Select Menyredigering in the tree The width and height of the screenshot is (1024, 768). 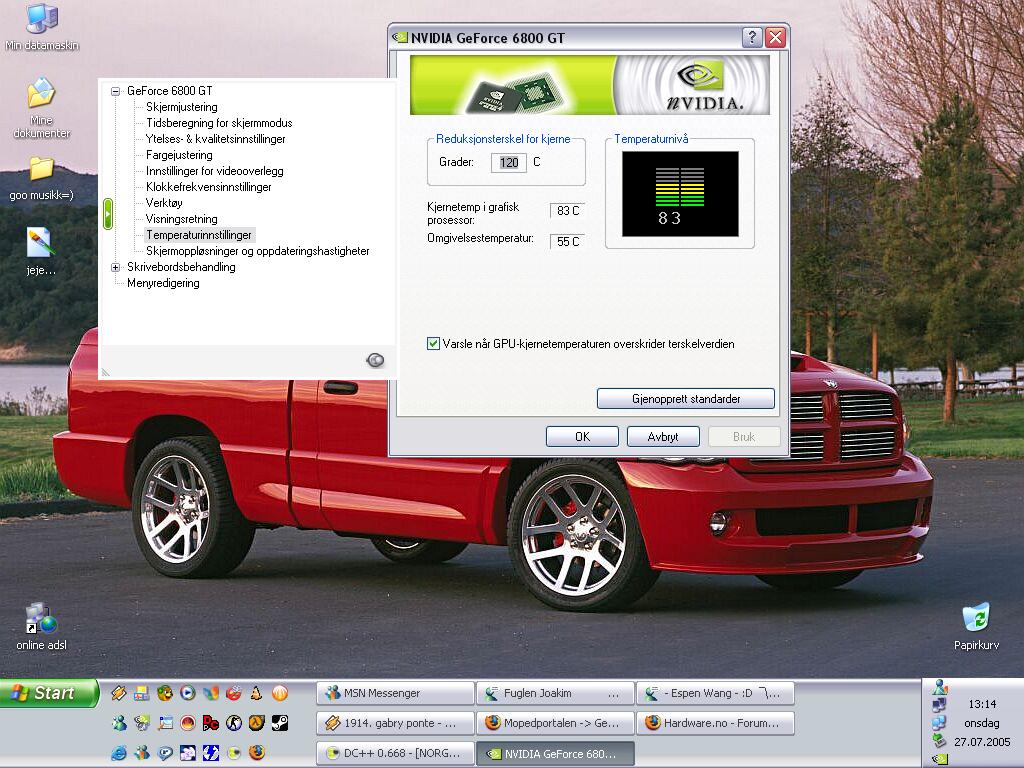click(x=163, y=283)
